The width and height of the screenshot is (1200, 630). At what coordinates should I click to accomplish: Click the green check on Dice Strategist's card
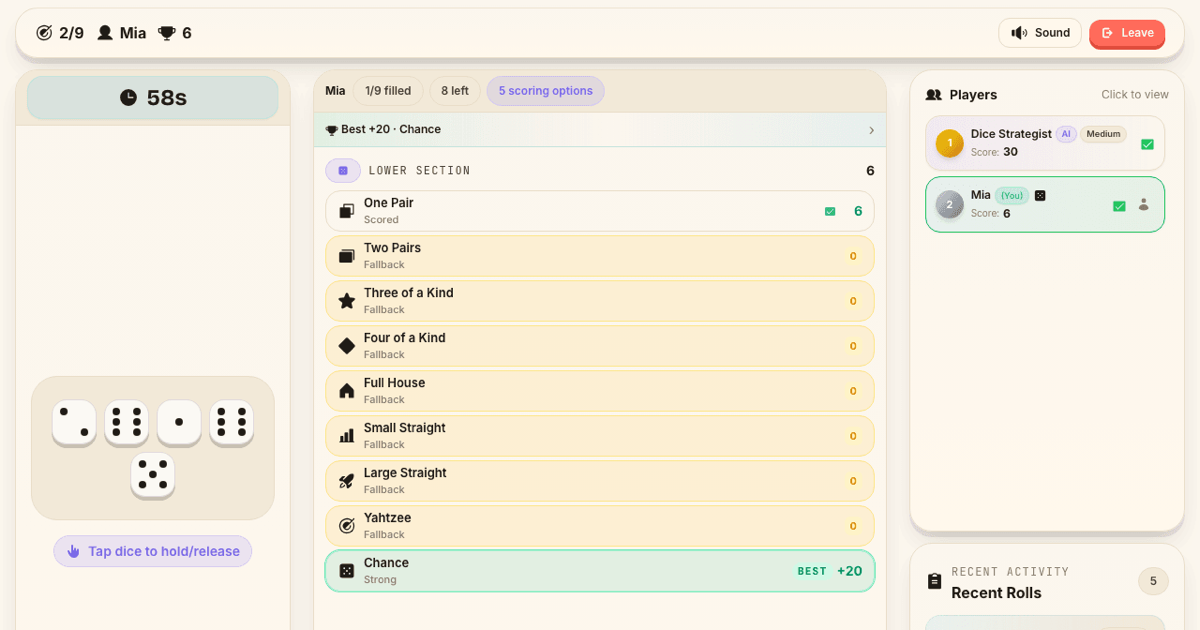tap(1147, 144)
